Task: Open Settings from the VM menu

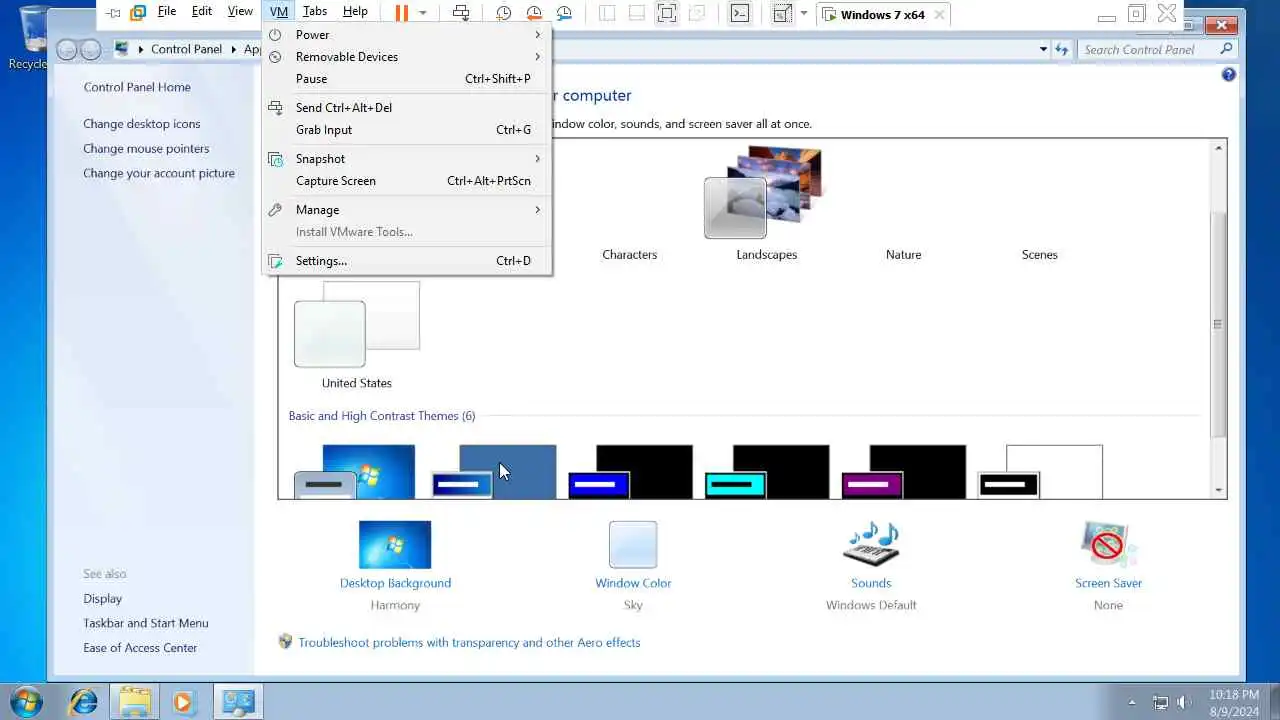Action: [x=406, y=261]
